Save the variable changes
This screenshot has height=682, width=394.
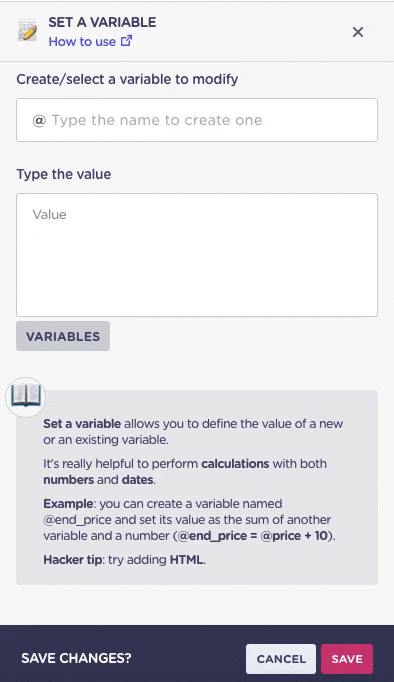point(347,659)
